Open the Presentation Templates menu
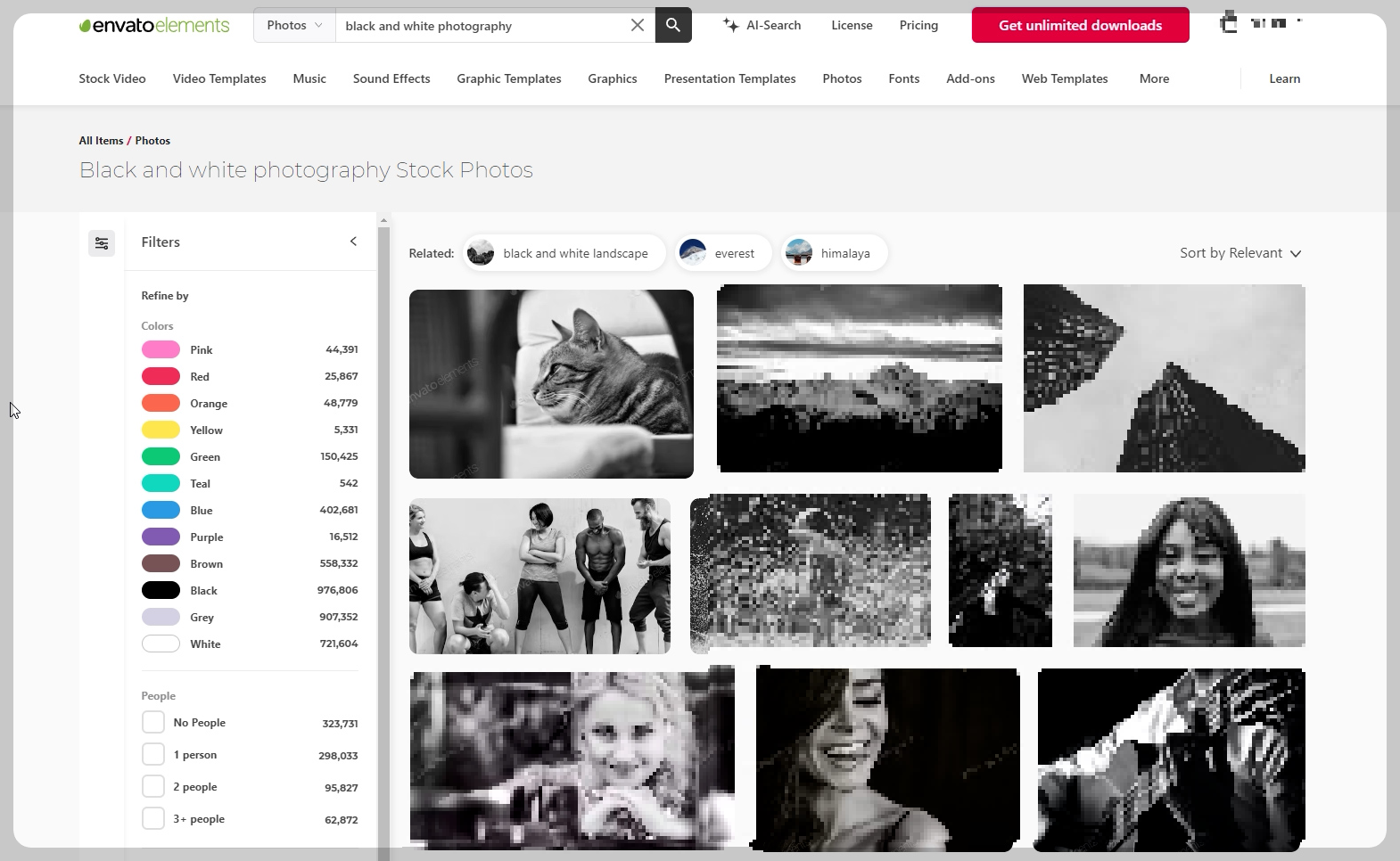1400x861 pixels. click(x=730, y=78)
